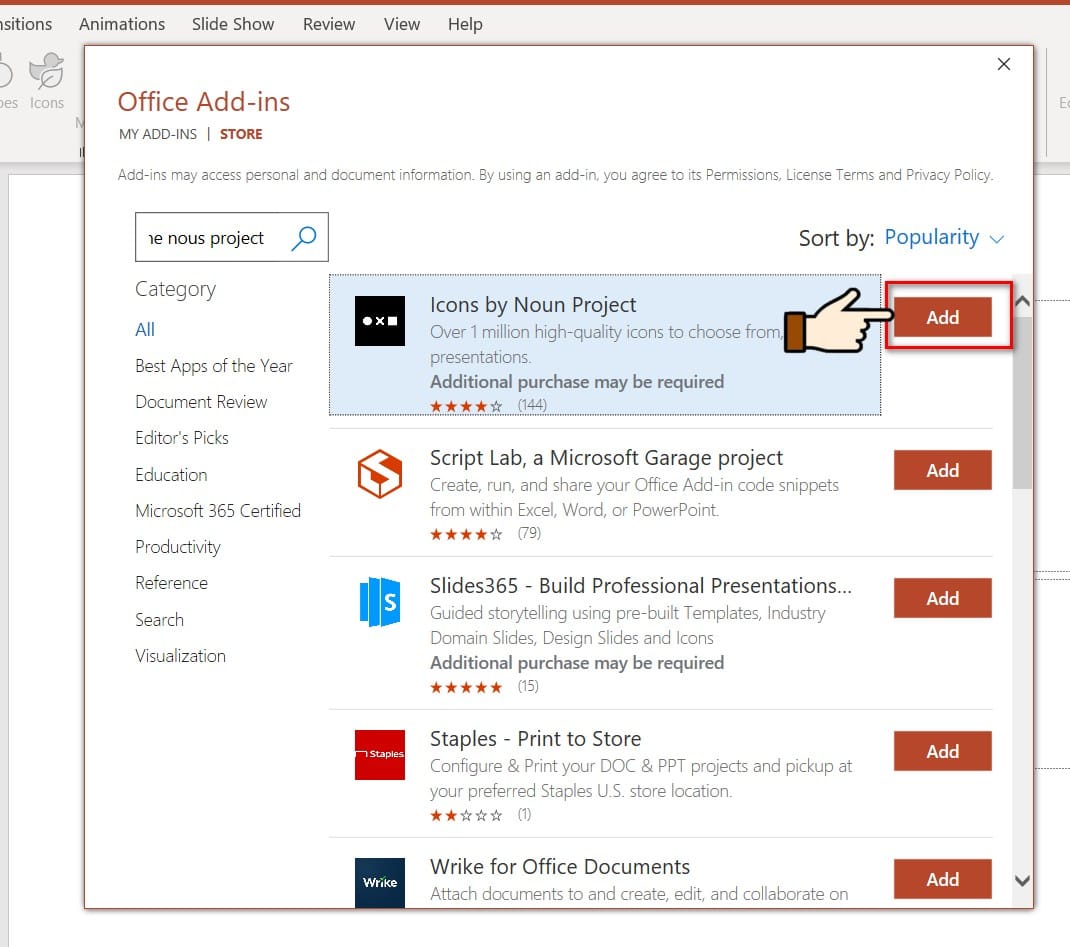Viewport: 1070px width, 947px height.
Task: Open the Review ribbon tab
Action: [329, 25]
